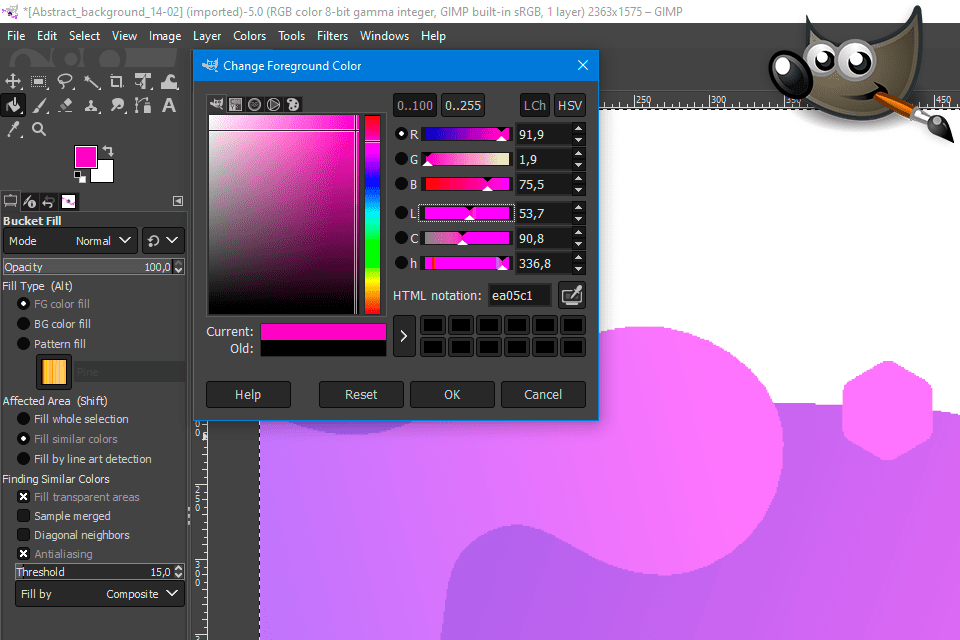Select the Fuzzy Select magic wand

coord(91,81)
